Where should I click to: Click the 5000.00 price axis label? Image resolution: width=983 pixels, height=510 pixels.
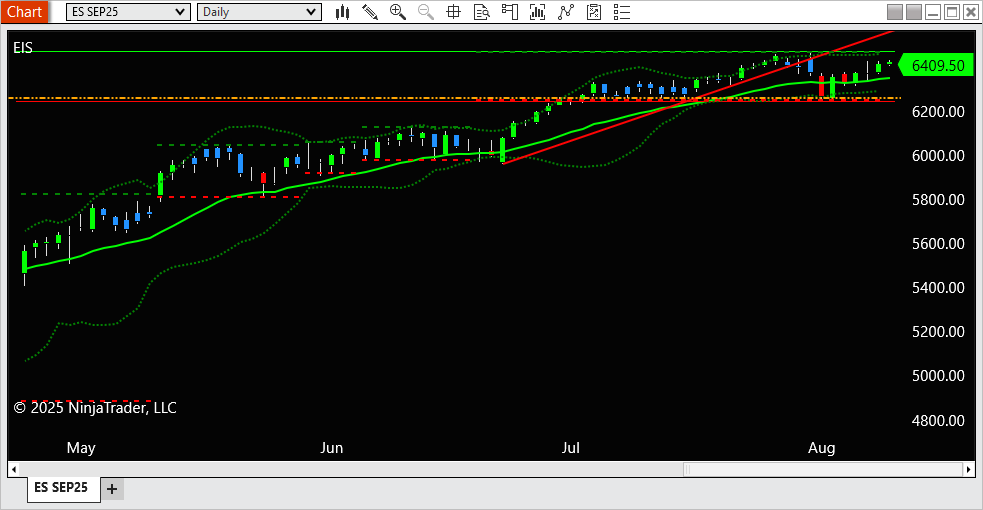pos(938,376)
